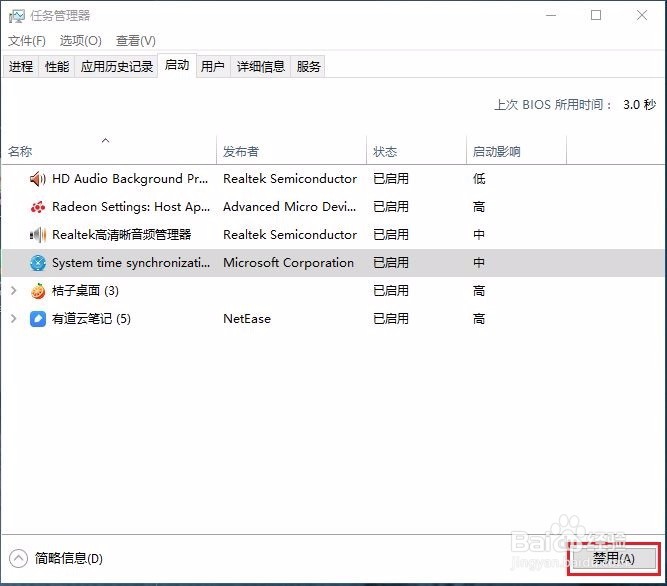Open the 选项(O) menu
The image size is (667, 586).
coord(80,41)
